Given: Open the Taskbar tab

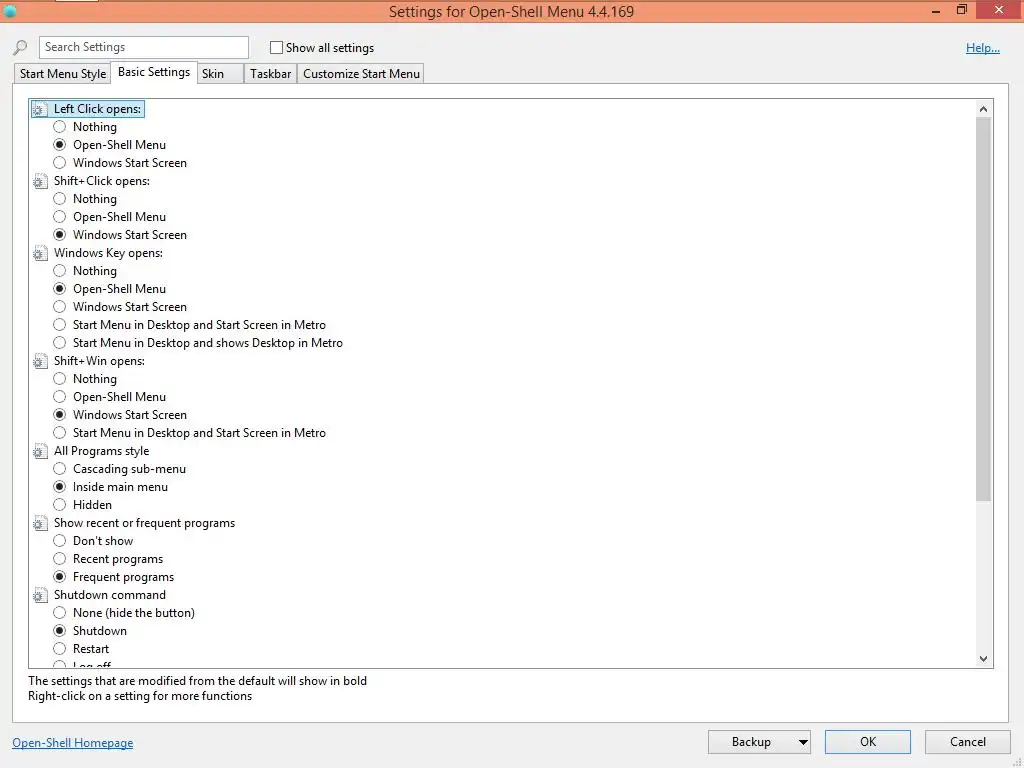Looking at the screenshot, I should click(x=270, y=74).
